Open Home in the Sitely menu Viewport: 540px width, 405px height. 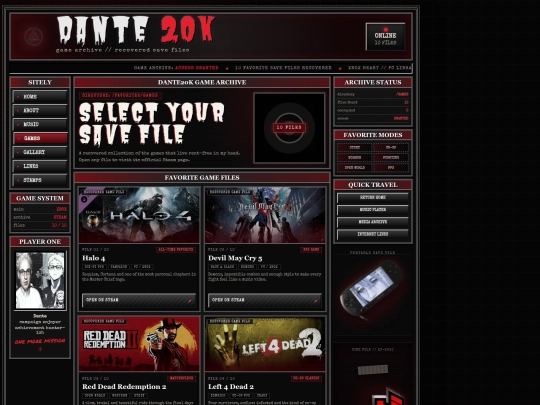(40, 97)
